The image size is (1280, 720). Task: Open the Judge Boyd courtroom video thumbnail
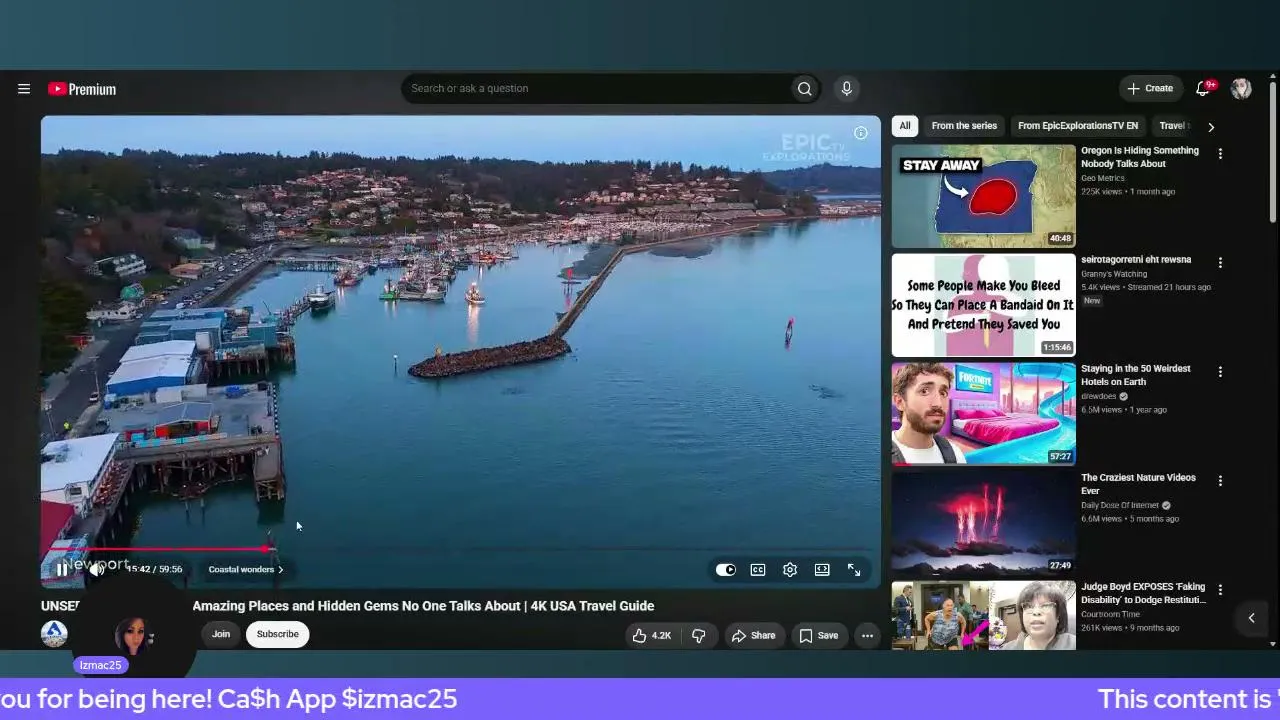pos(984,616)
